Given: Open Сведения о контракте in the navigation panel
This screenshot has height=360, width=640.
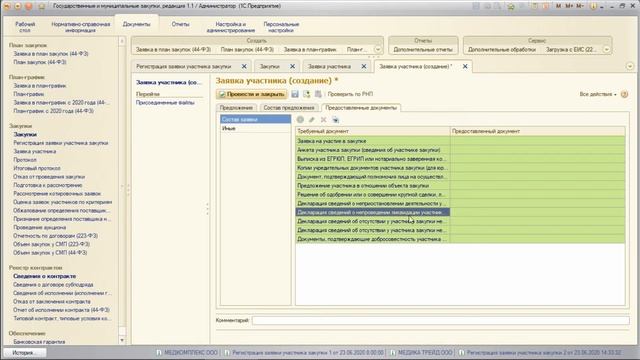Looking at the screenshot, I should point(44,276).
